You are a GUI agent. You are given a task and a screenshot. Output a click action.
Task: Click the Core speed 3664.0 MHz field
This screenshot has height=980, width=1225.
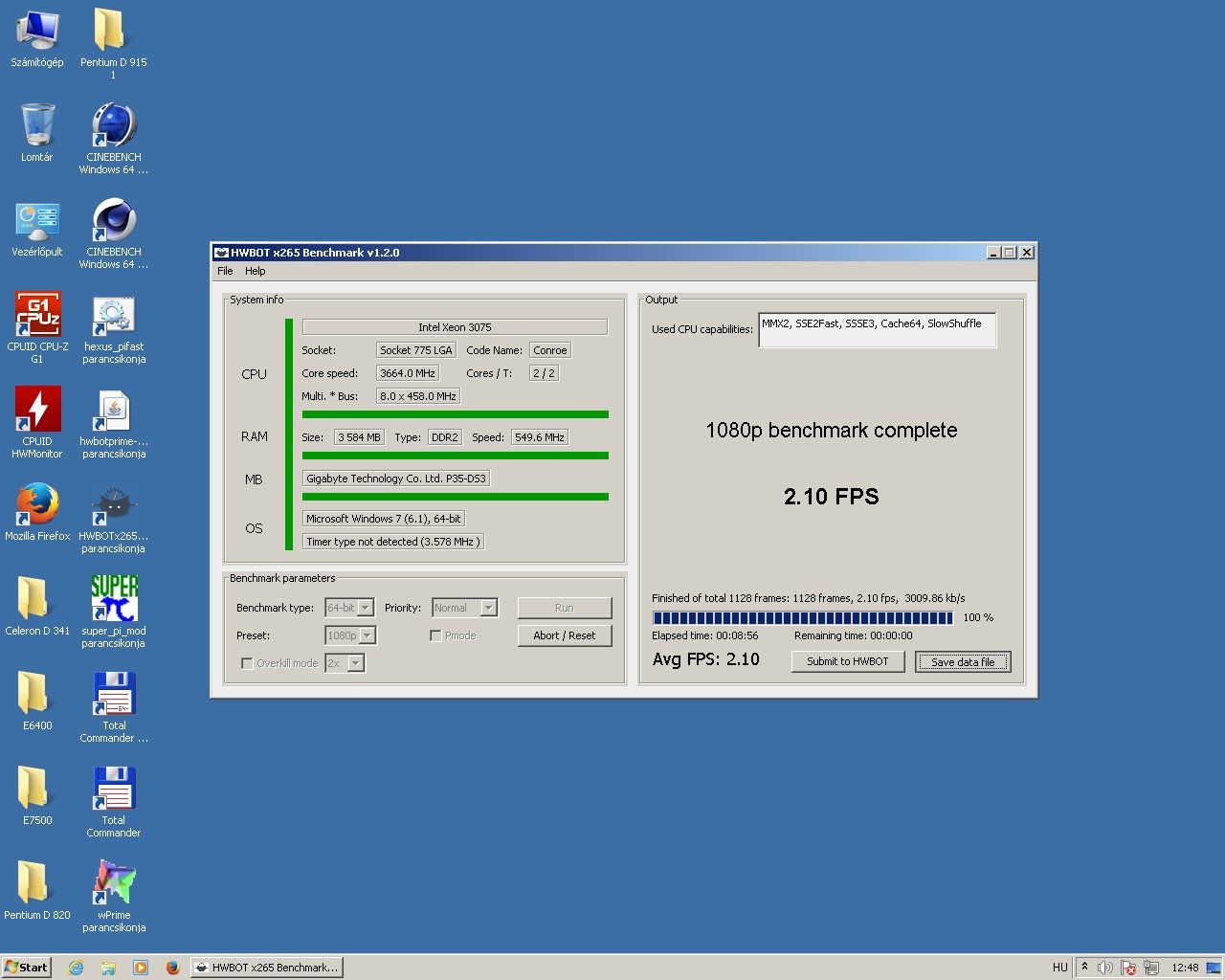click(x=408, y=373)
